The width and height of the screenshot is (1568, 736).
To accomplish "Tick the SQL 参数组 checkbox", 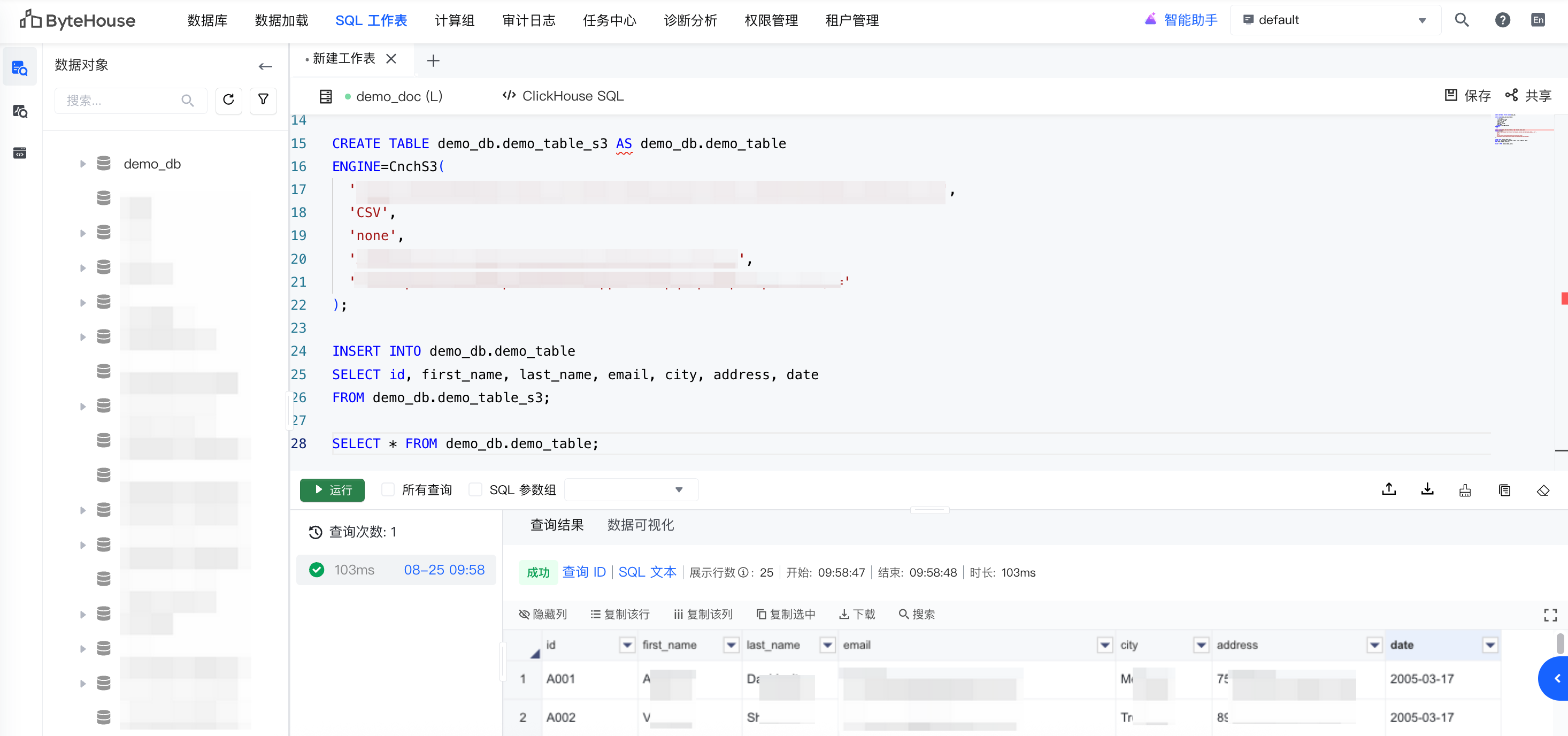I will coord(475,489).
